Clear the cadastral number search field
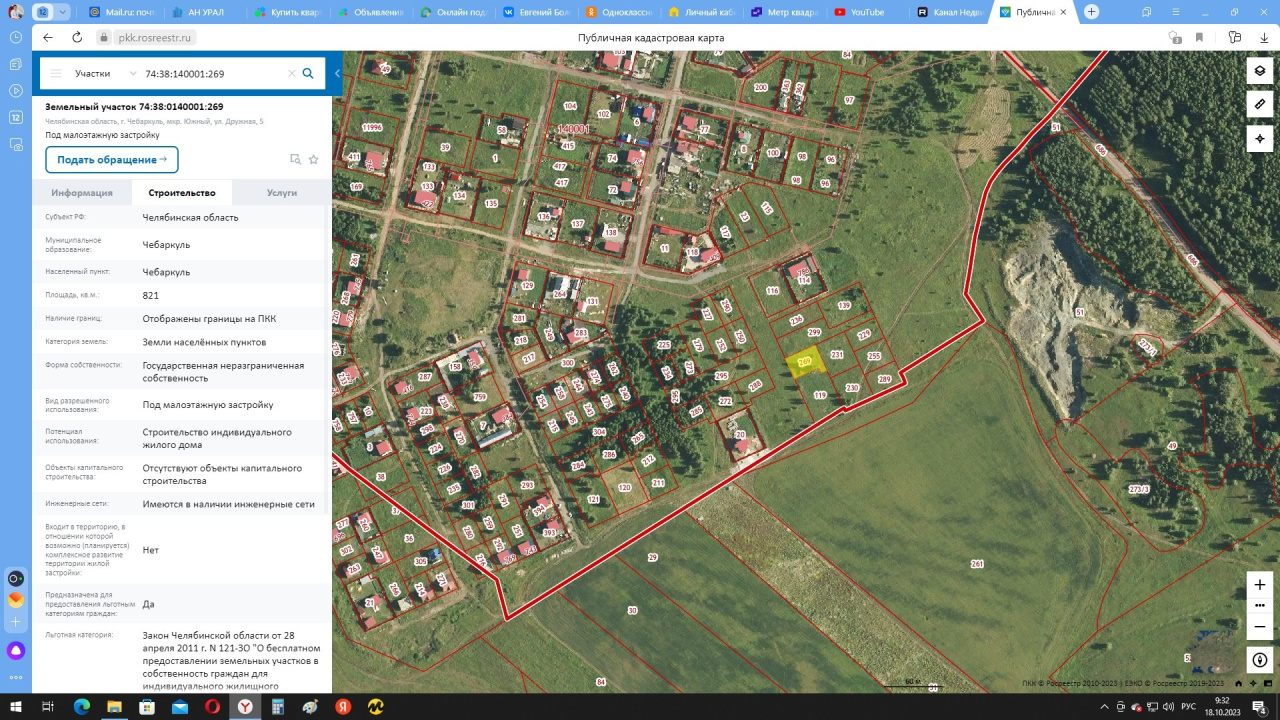 pyautogui.click(x=292, y=73)
